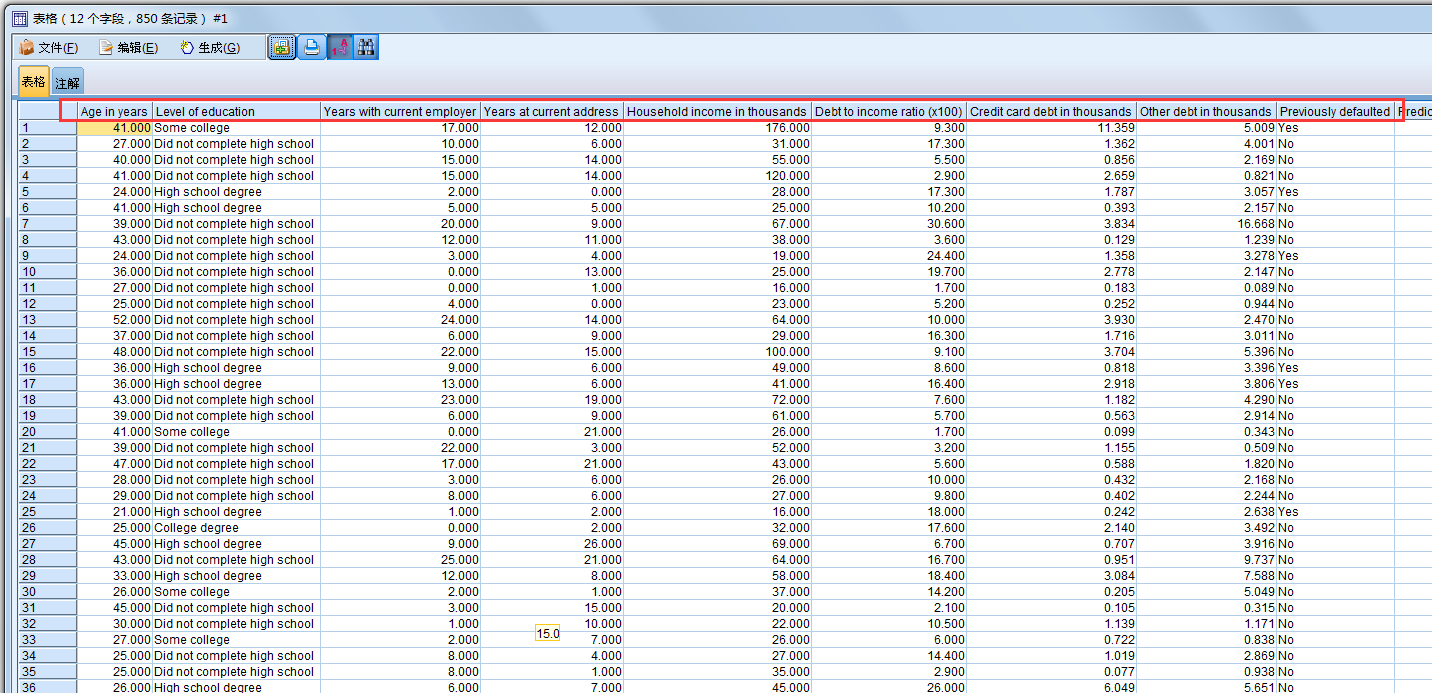
Task: Open the 生成(G) menu
Action: [x=216, y=47]
